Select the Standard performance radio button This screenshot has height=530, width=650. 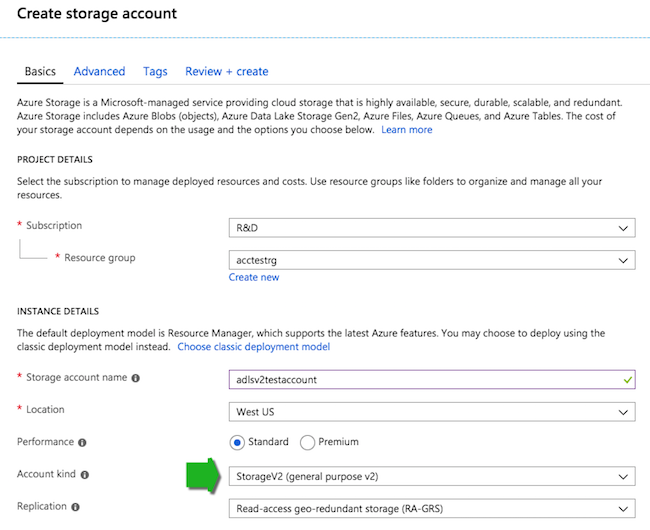coord(238,442)
